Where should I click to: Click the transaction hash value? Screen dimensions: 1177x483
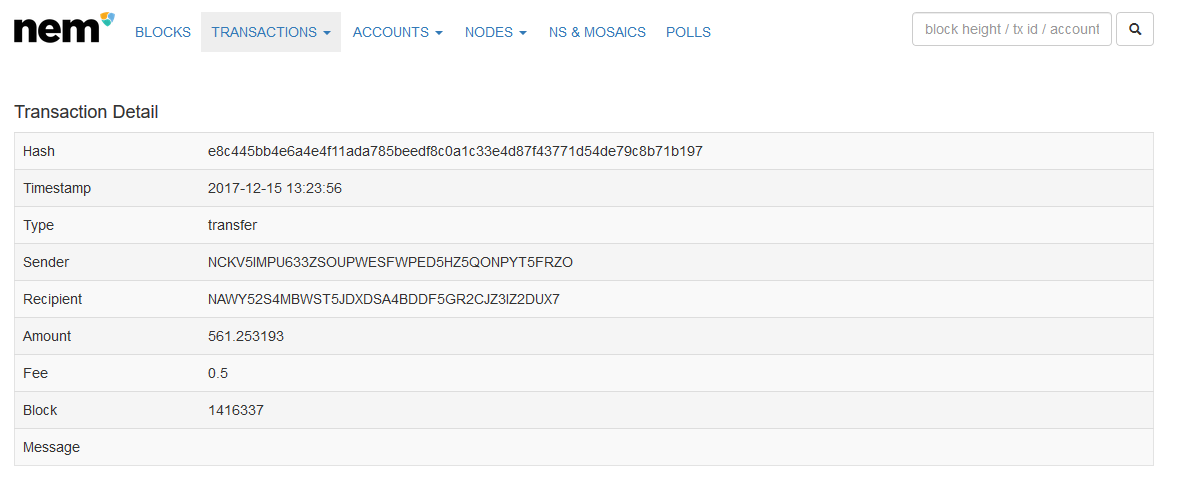pyautogui.click(x=455, y=151)
